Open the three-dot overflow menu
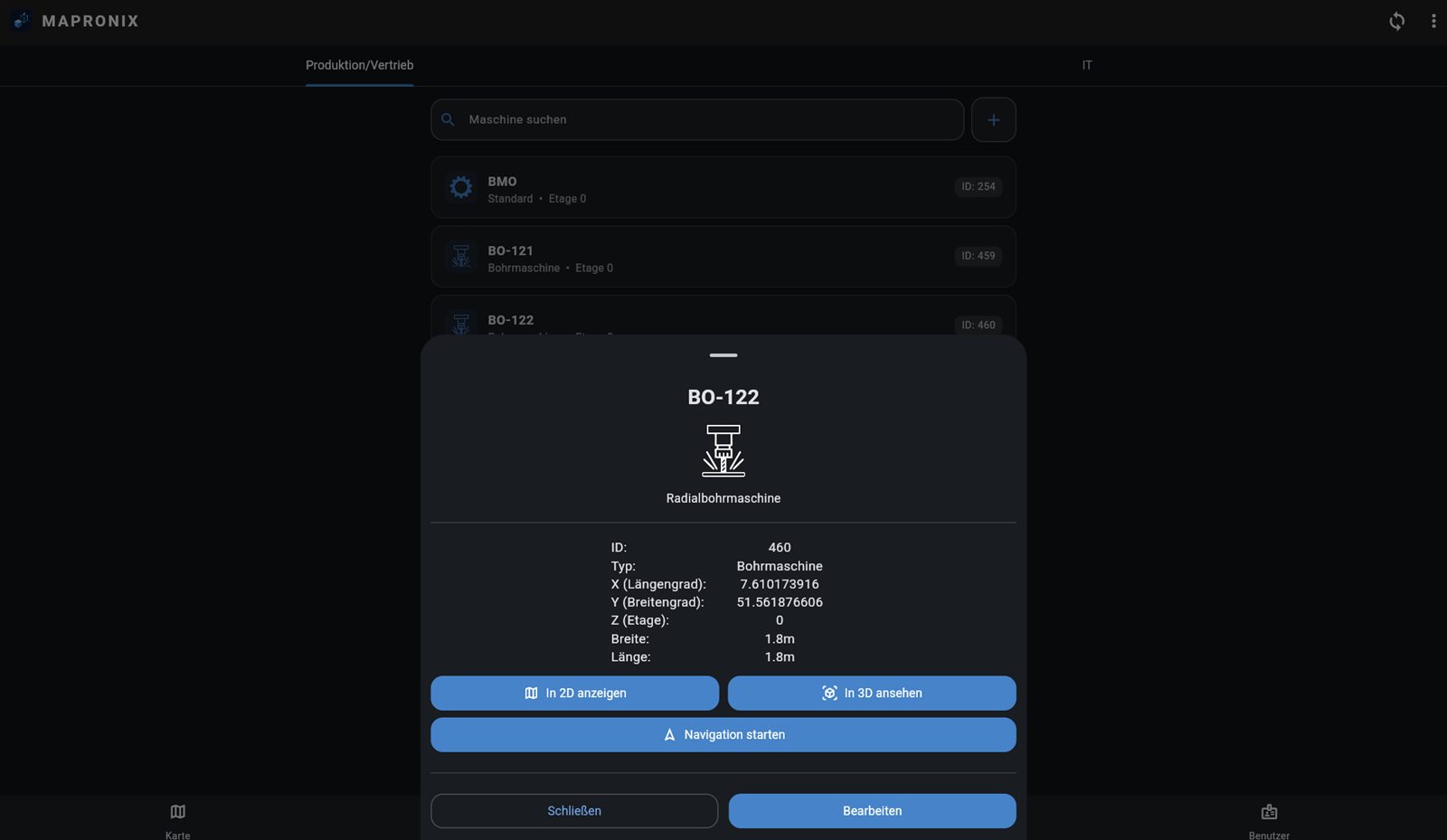The width and height of the screenshot is (1447, 840). [x=1433, y=21]
